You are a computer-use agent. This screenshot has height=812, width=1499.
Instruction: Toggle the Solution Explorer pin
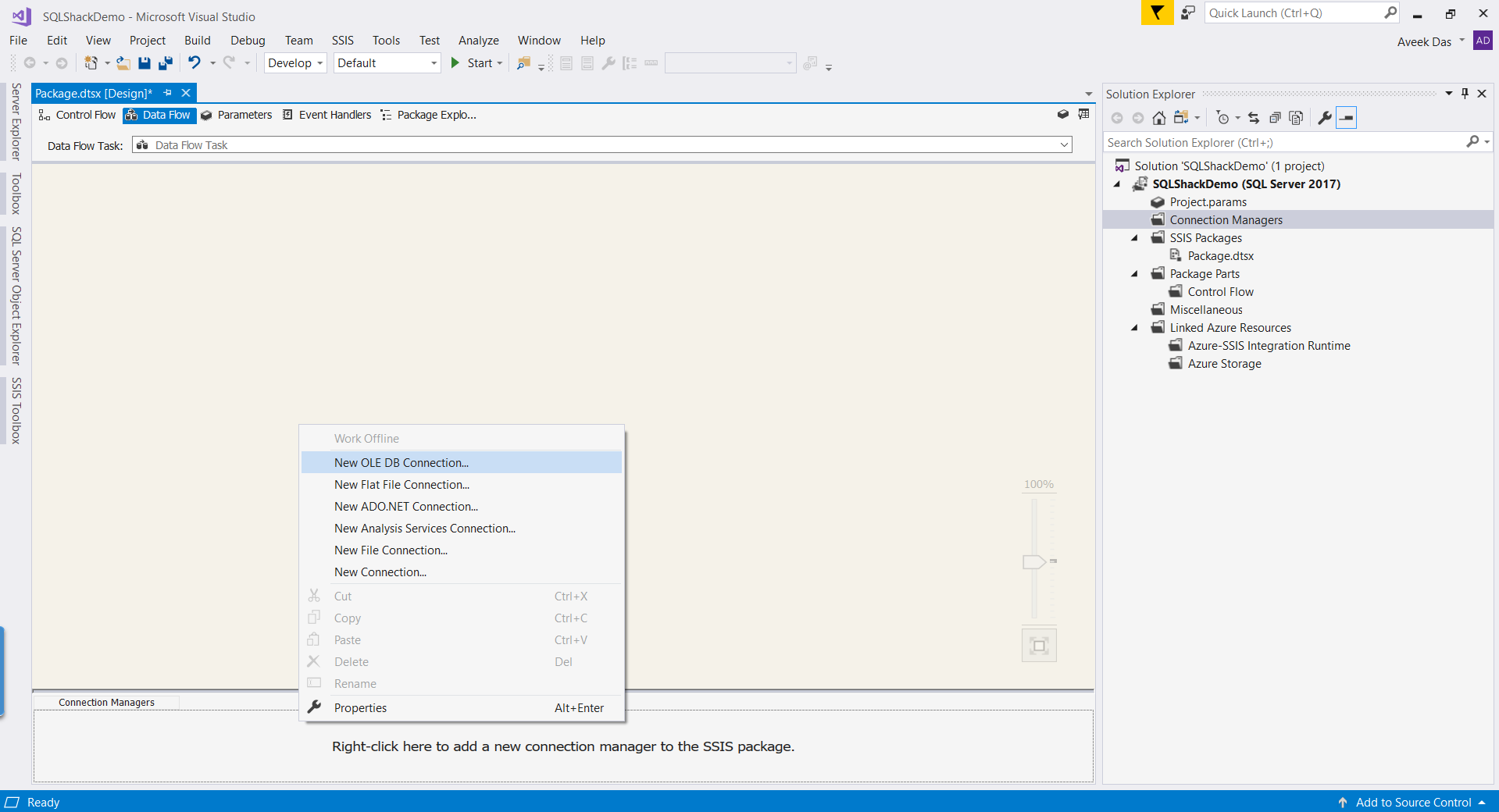[1465, 94]
